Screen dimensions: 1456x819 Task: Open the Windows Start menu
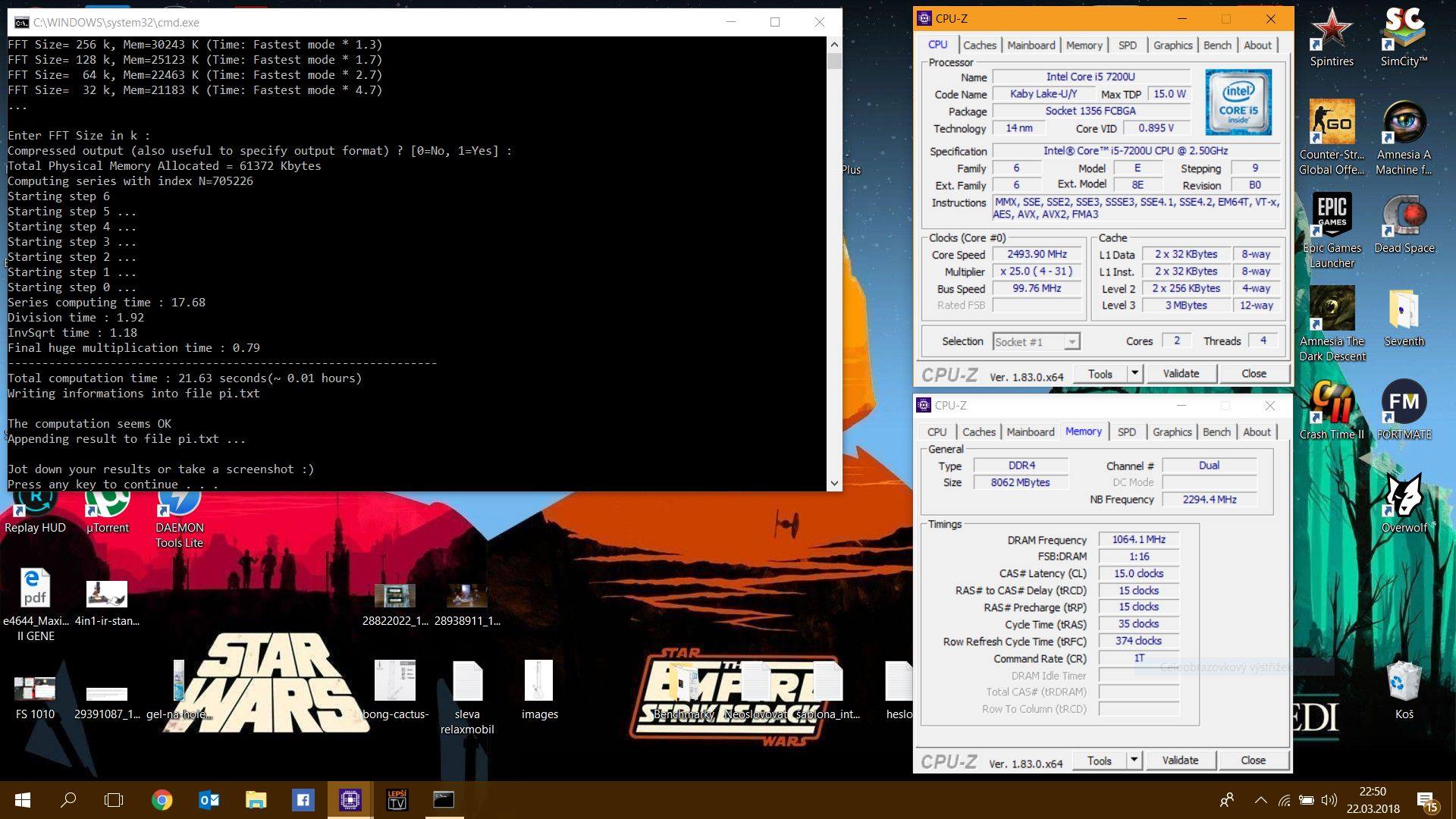click(22, 800)
